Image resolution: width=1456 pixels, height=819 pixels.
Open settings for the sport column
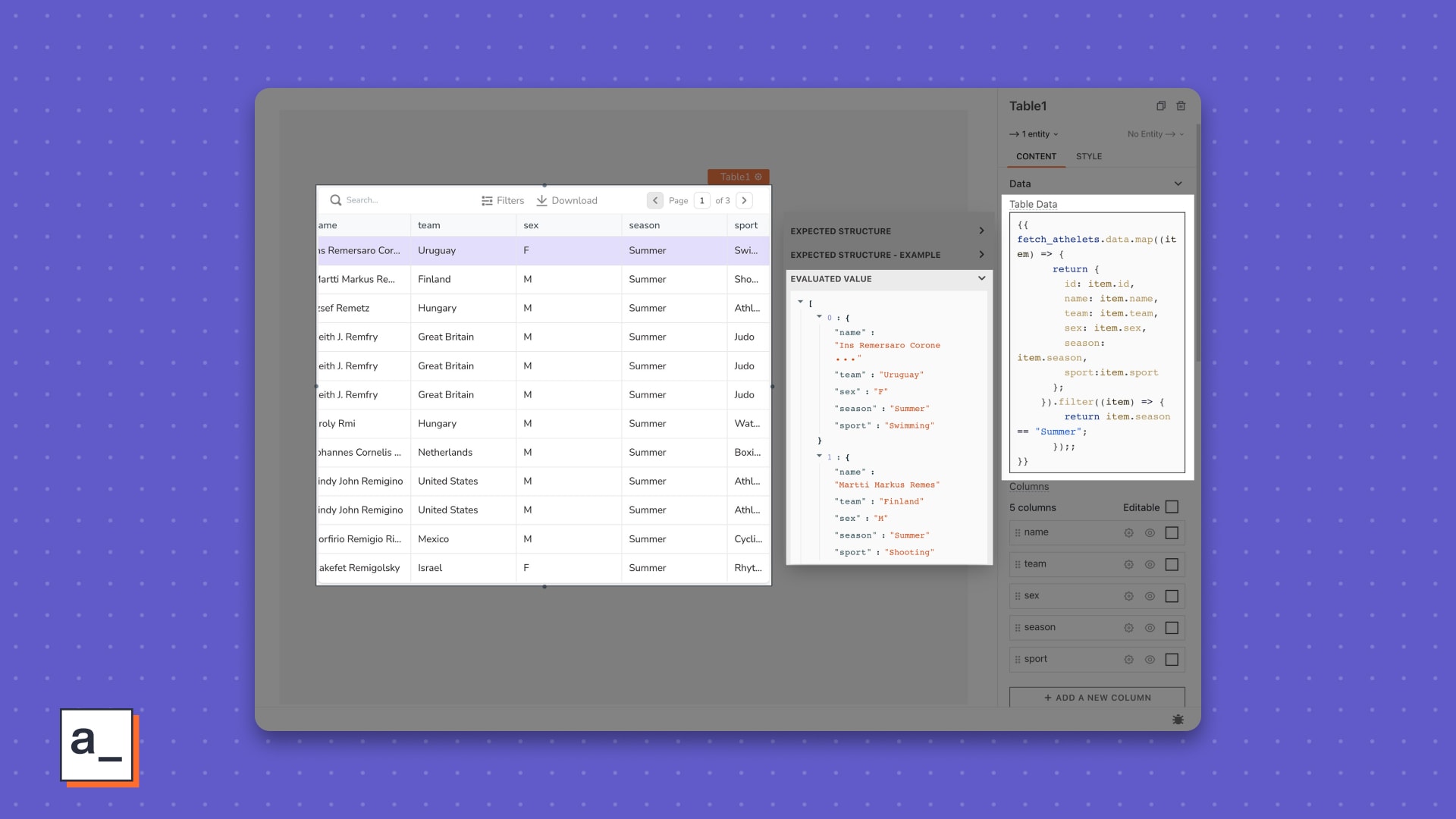click(1128, 659)
